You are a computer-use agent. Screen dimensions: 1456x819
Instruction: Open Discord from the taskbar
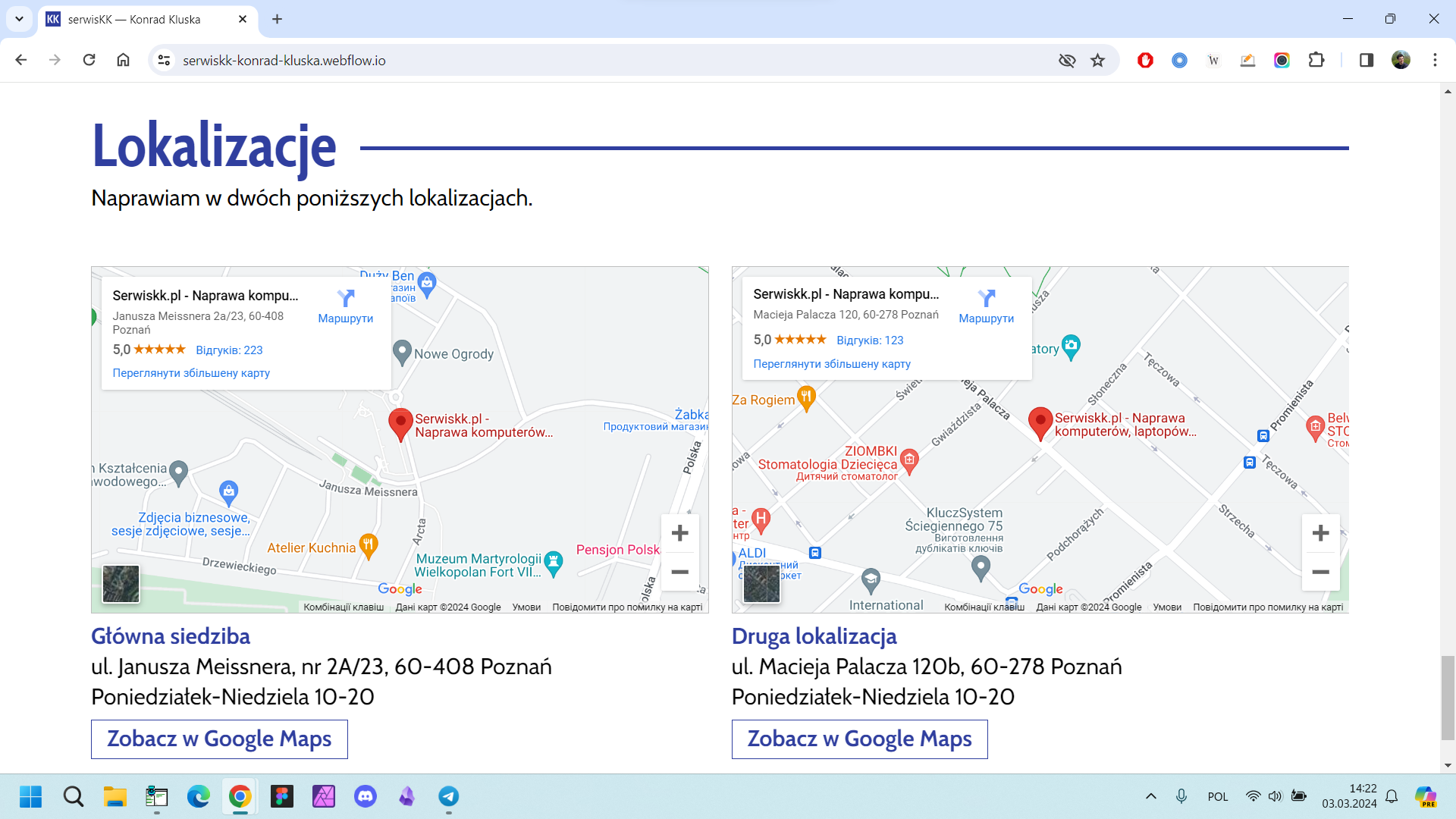coord(366,797)
